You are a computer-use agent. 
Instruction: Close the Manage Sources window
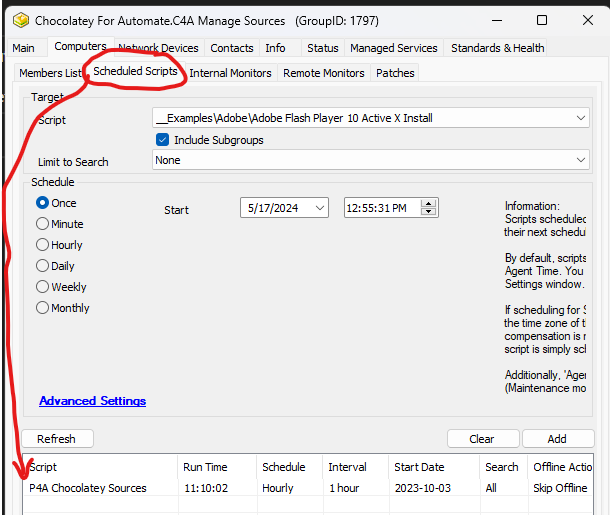point(588,20)
